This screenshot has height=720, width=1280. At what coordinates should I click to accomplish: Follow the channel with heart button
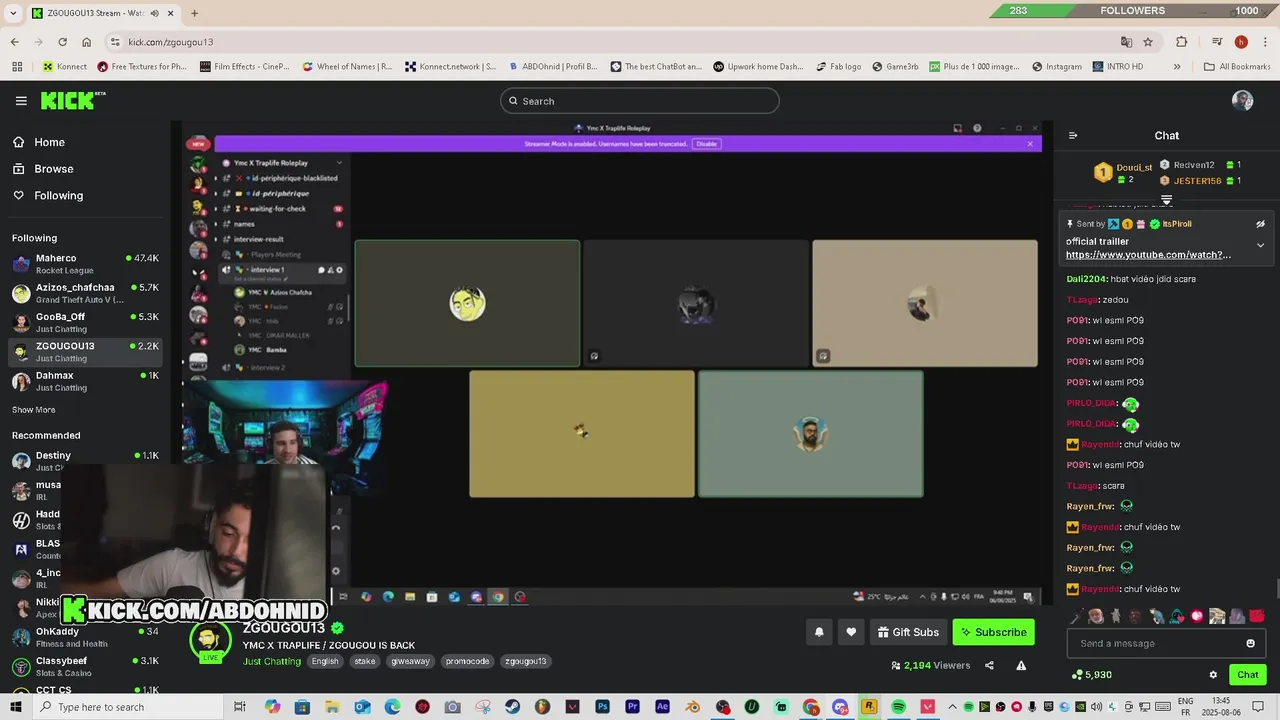click(851, 632)
